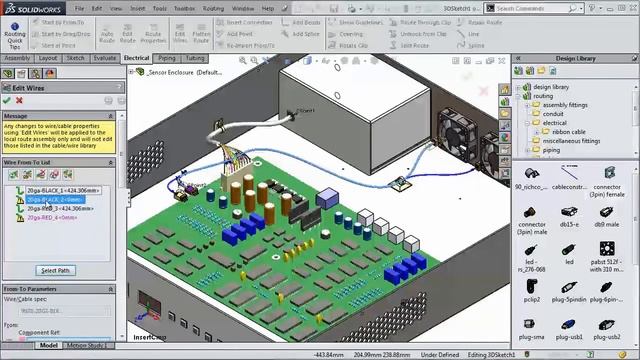Collapse the Wire From-To List section

(110, 162)
